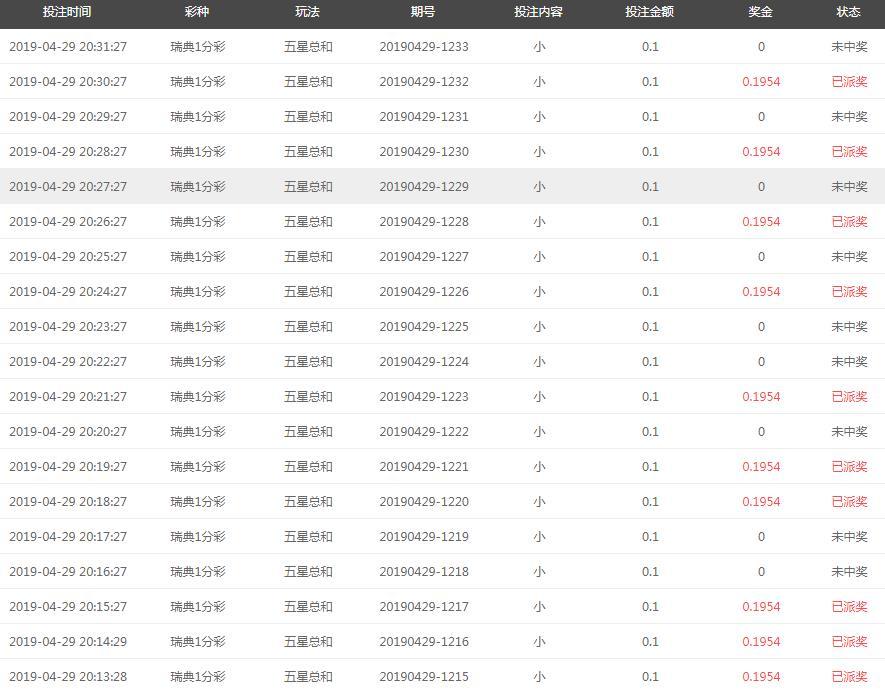
Task: Click 已派奖 status for issue 20190429-1232
Action: click(849, 82)
